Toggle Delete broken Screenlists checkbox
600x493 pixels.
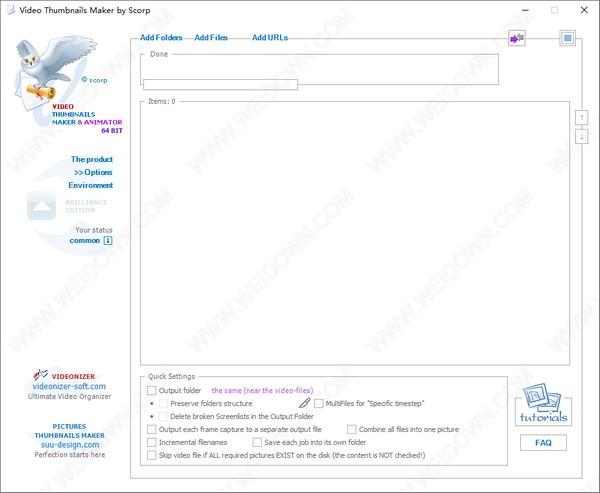pyautogui.click(x=163, y=416)
